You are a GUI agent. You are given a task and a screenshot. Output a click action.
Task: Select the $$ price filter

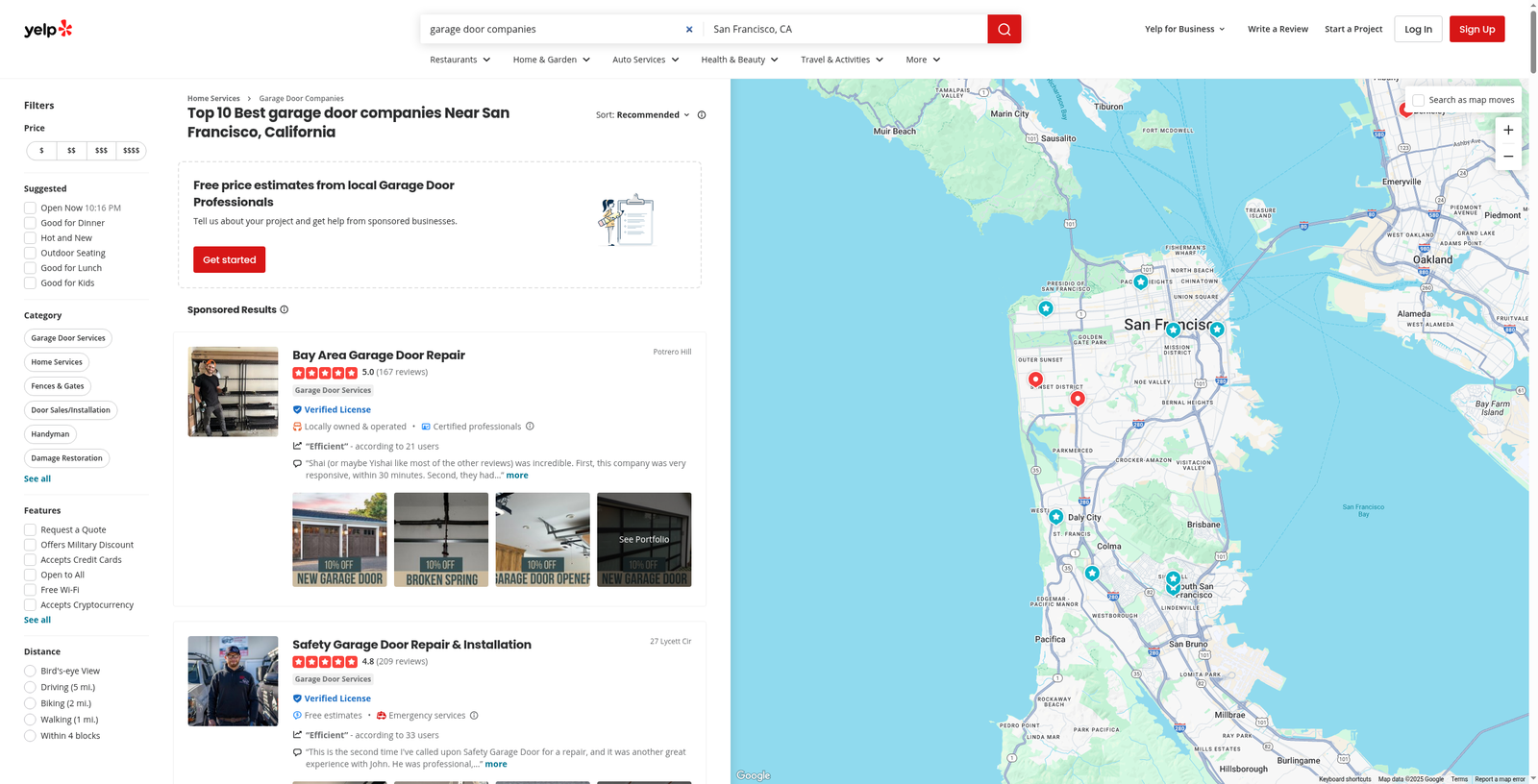pos(71,151)
